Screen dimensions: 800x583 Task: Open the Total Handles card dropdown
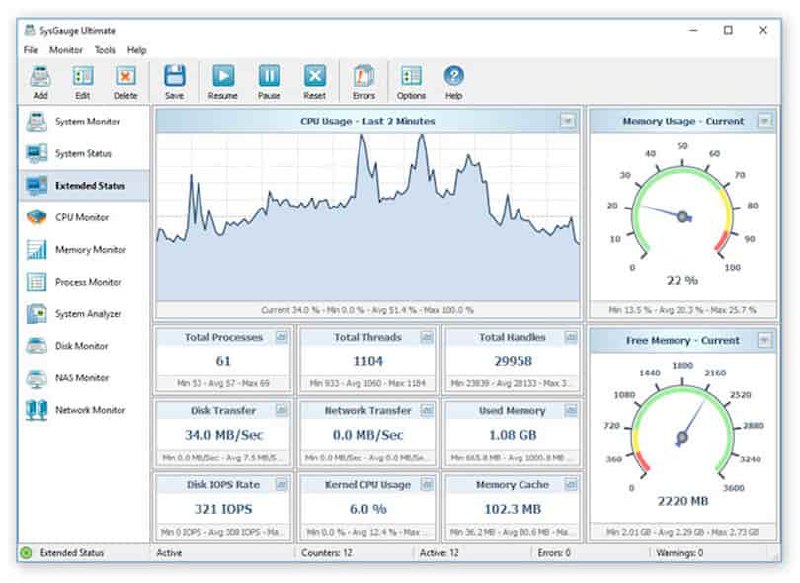[571, 337]
